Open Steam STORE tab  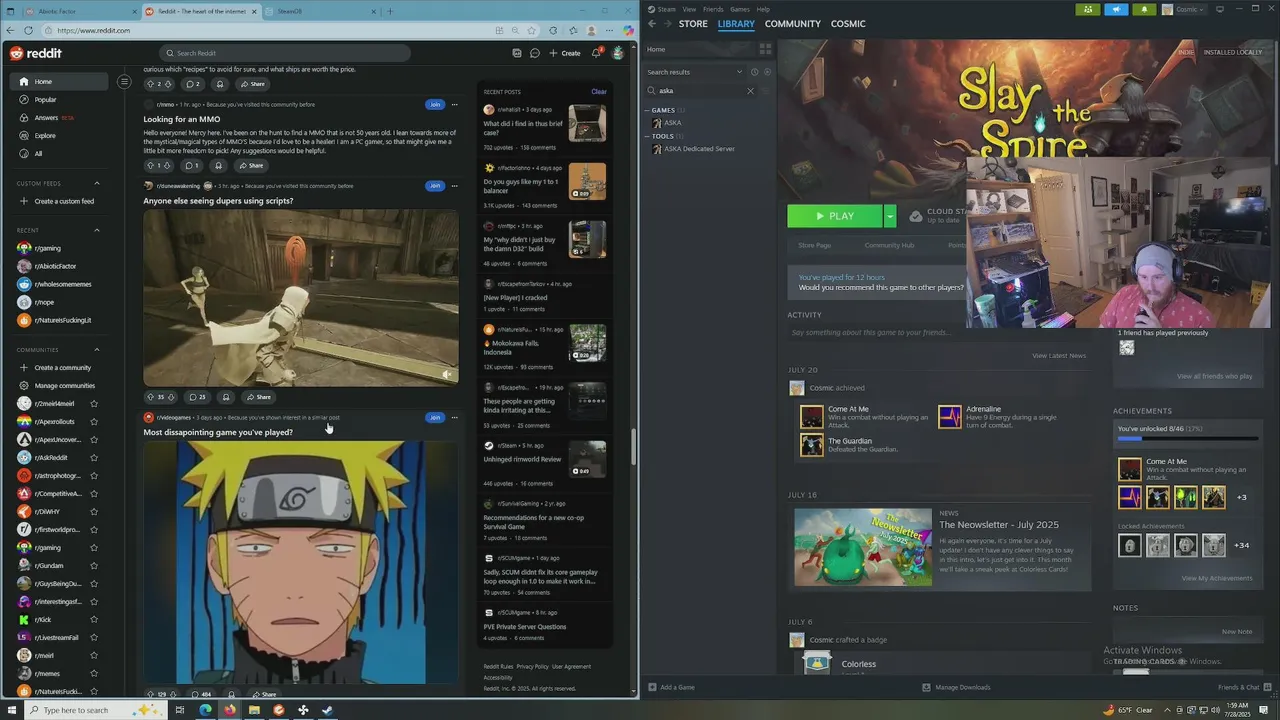point(693,24)
